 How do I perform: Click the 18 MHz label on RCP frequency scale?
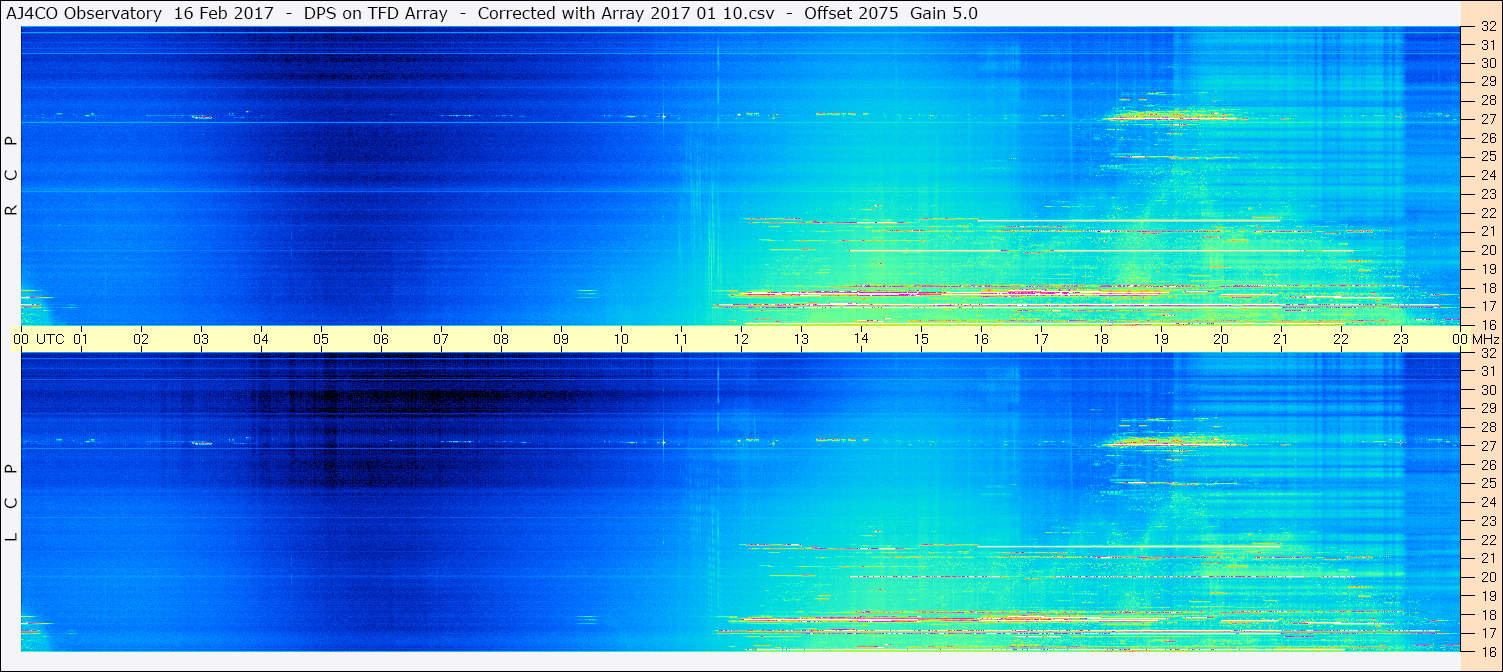(1488, 288)
